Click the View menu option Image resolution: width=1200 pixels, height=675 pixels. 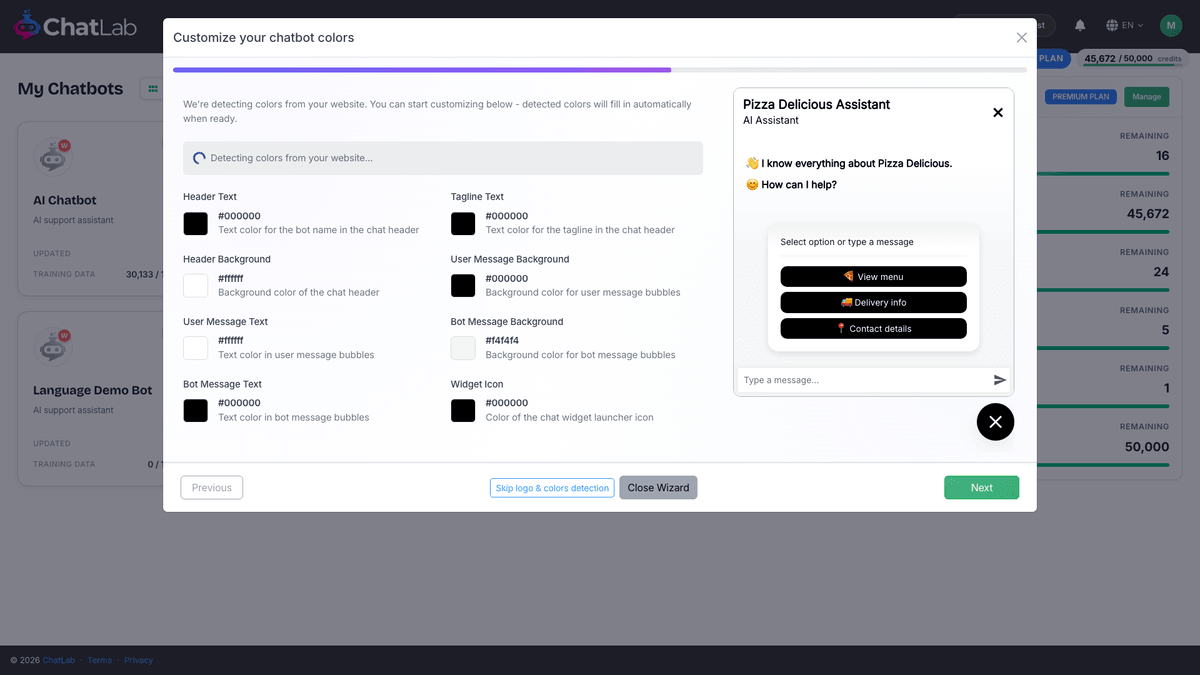pos(873,277)
